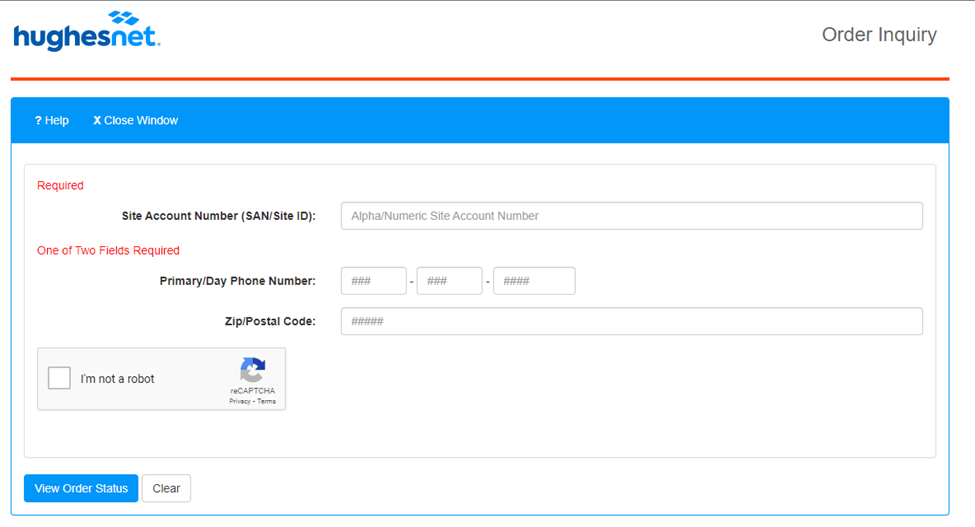This screenshot has width=975, height=527.
Task: Click the last four-digit phone field
Action: click(534, 281)
